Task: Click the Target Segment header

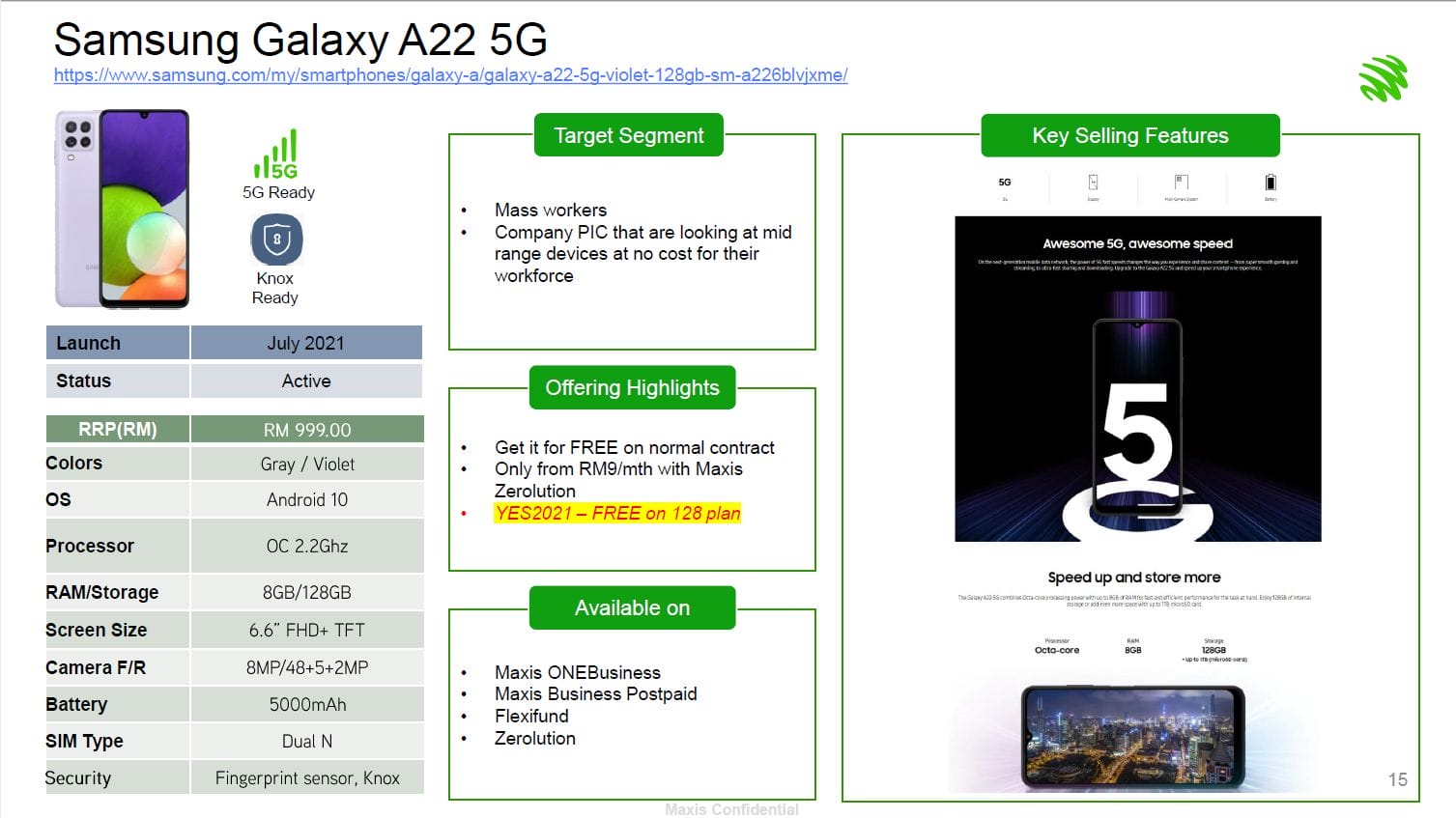Action: (x=629, y=135)
